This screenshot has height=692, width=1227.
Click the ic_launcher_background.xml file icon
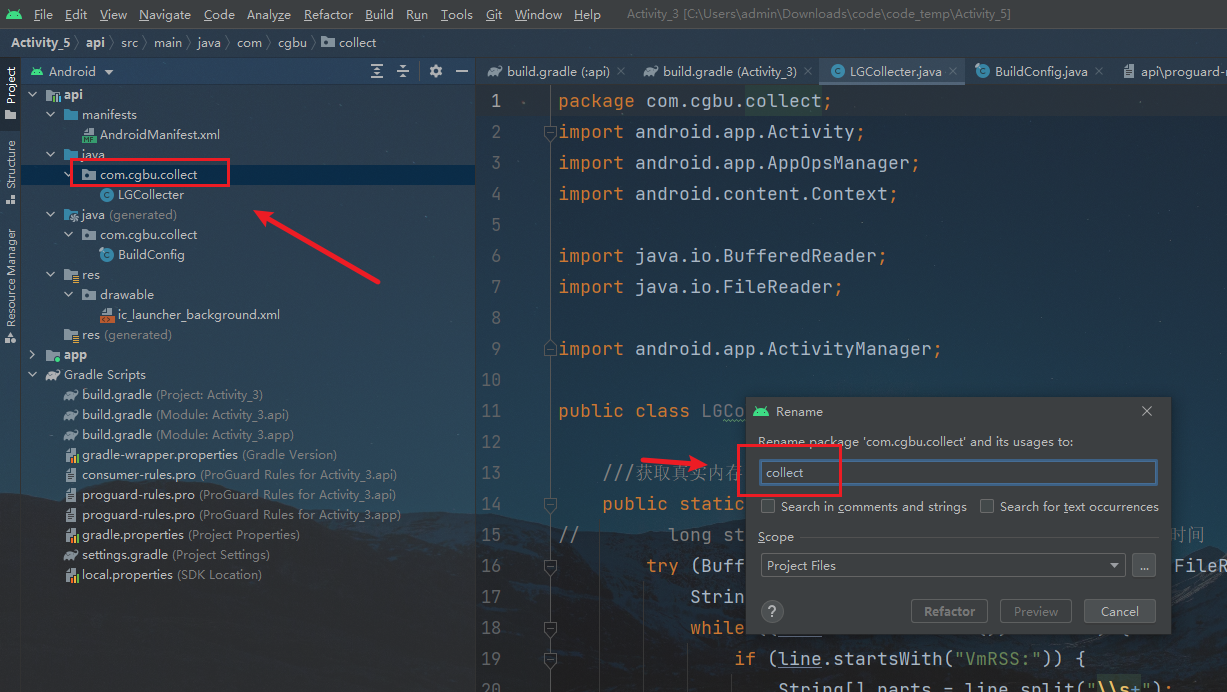click(107, 315)
